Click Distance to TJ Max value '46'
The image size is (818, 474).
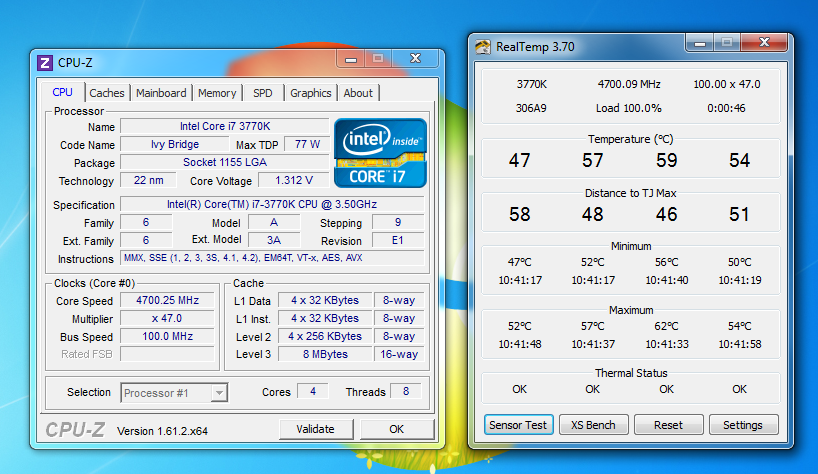click(x=667, y=214)
